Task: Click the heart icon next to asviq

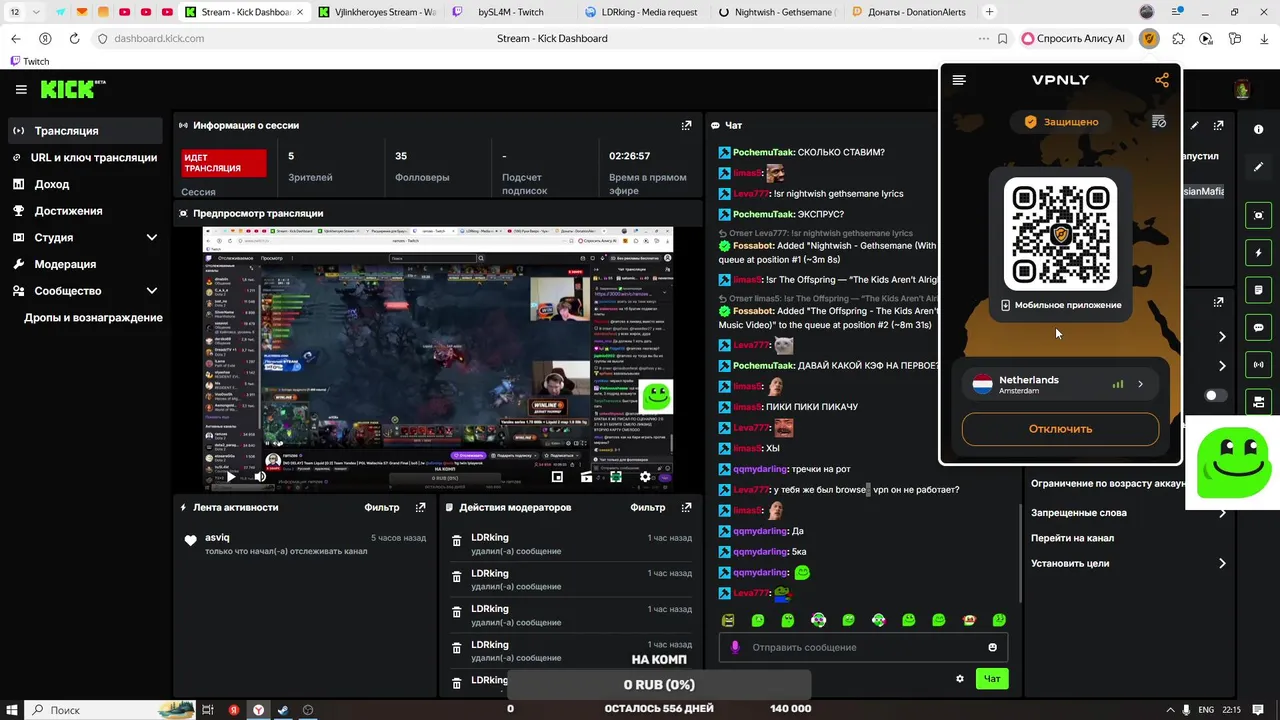Action: (190, 541)
